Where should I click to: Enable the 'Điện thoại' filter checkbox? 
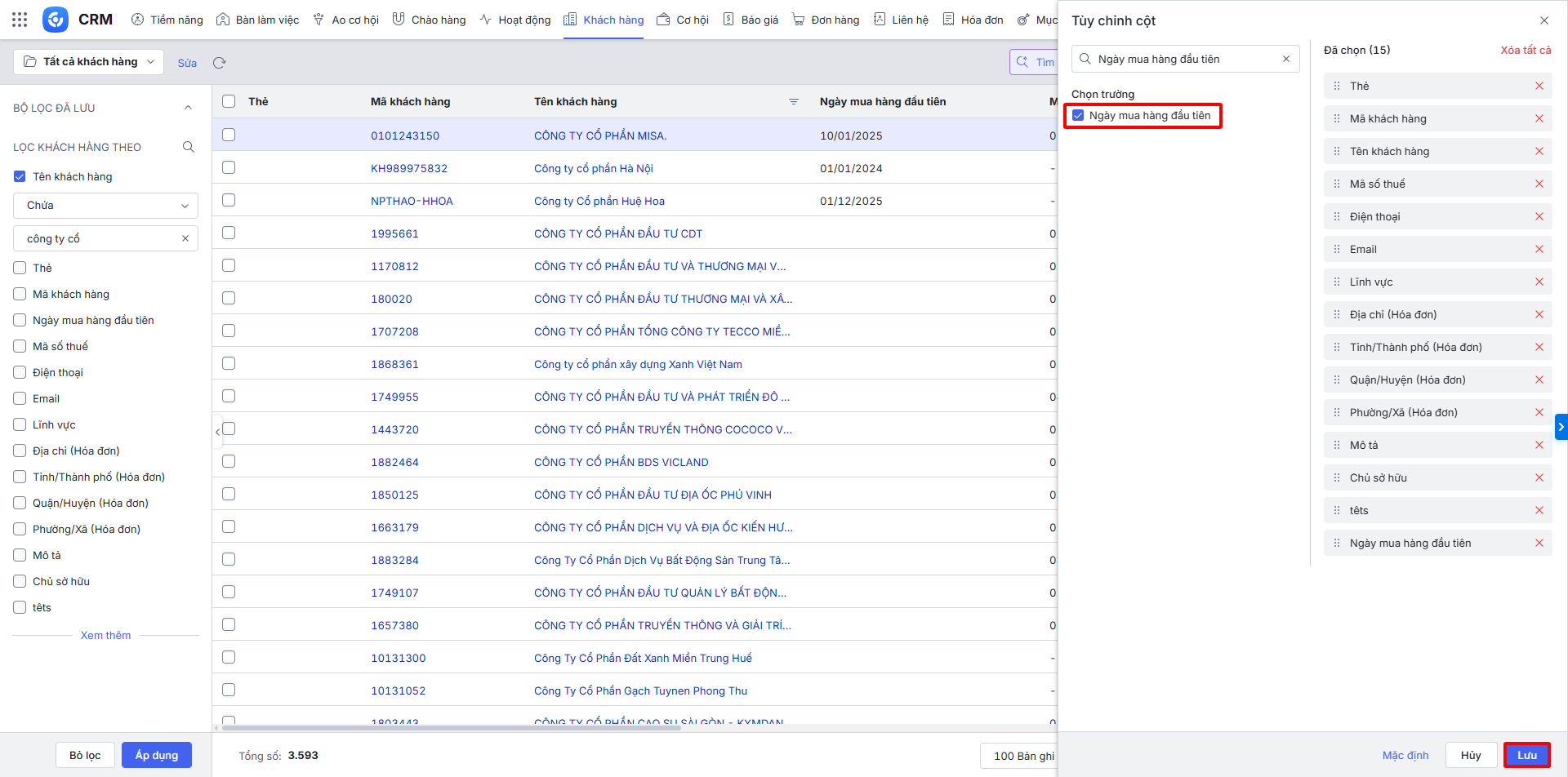tap(20, 373)
